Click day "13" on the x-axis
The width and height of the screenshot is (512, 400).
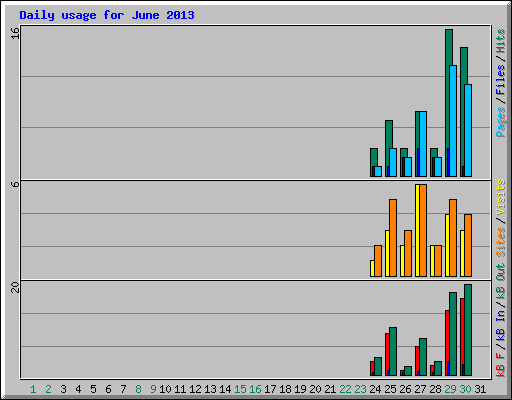click(210, 389)
